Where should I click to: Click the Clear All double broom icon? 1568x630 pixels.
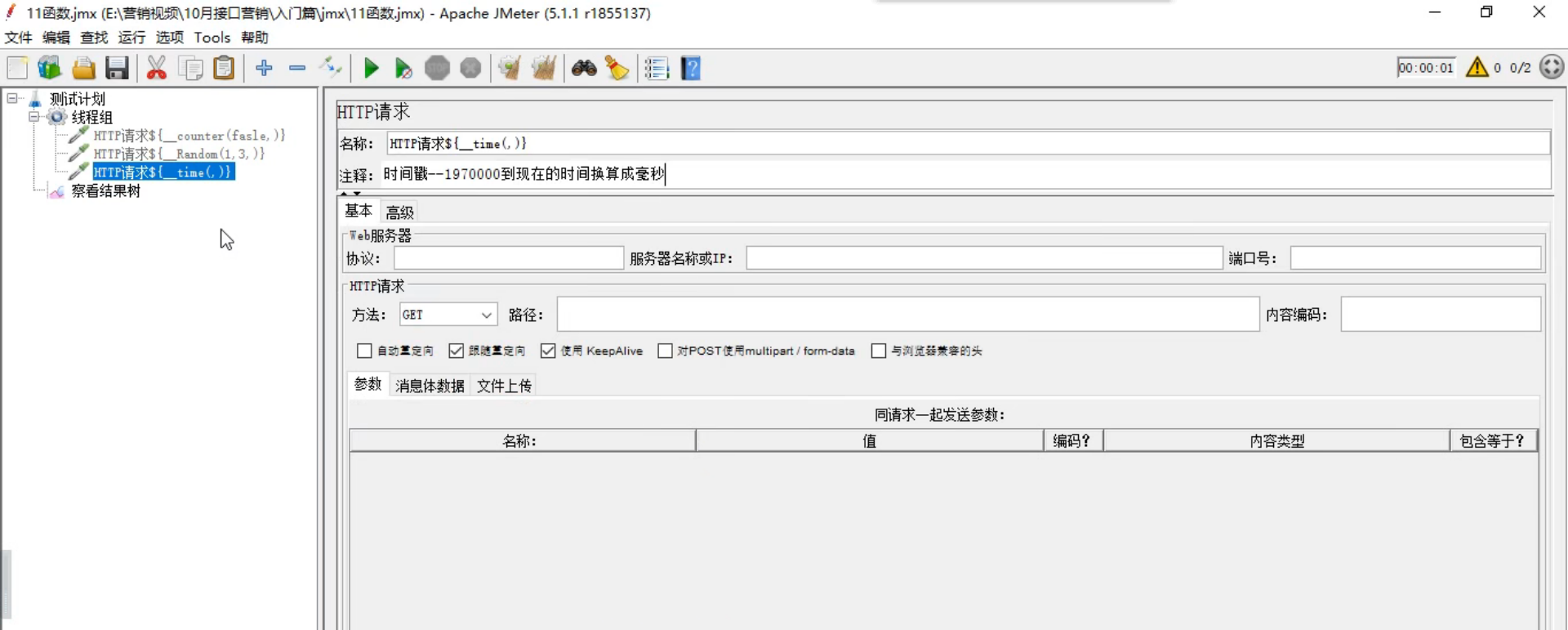coord(544,68)
